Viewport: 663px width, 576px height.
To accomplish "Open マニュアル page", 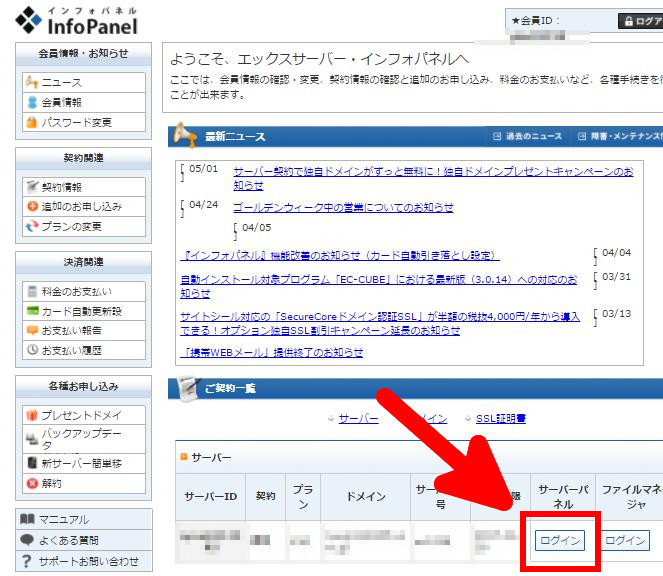I will [x=84, y=519].
